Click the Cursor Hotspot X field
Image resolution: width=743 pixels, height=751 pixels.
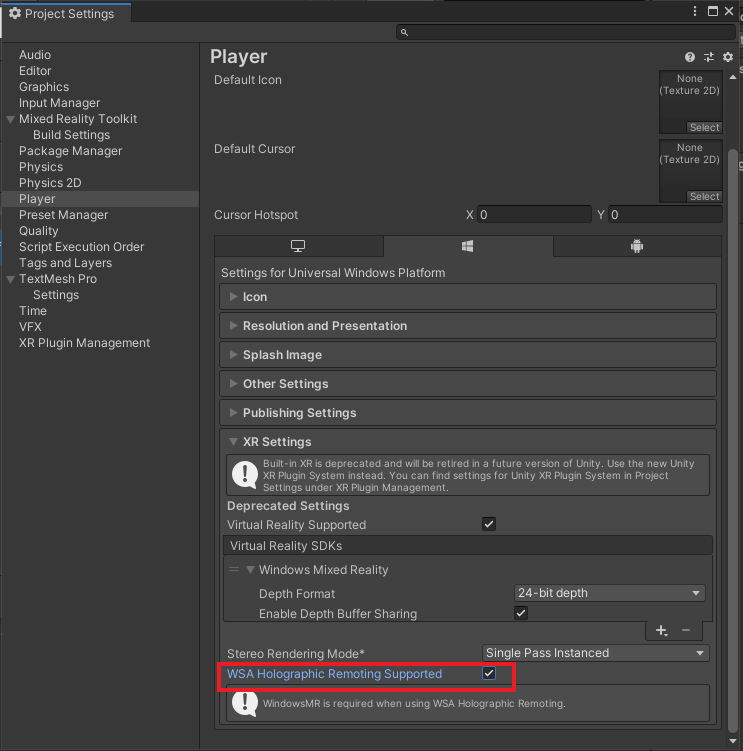click(x=534, y=215)
